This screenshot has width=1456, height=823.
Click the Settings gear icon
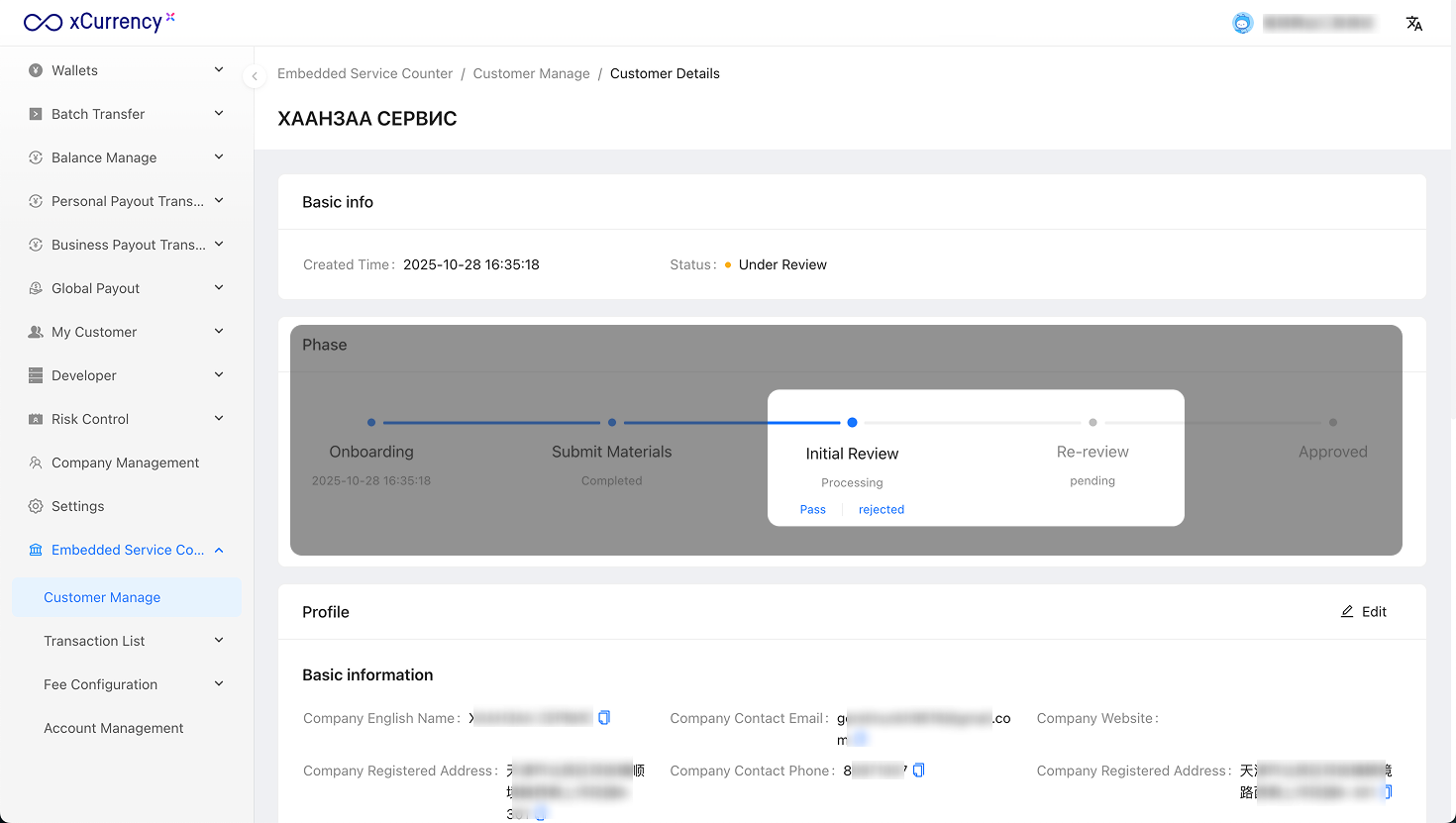point(36,506)
